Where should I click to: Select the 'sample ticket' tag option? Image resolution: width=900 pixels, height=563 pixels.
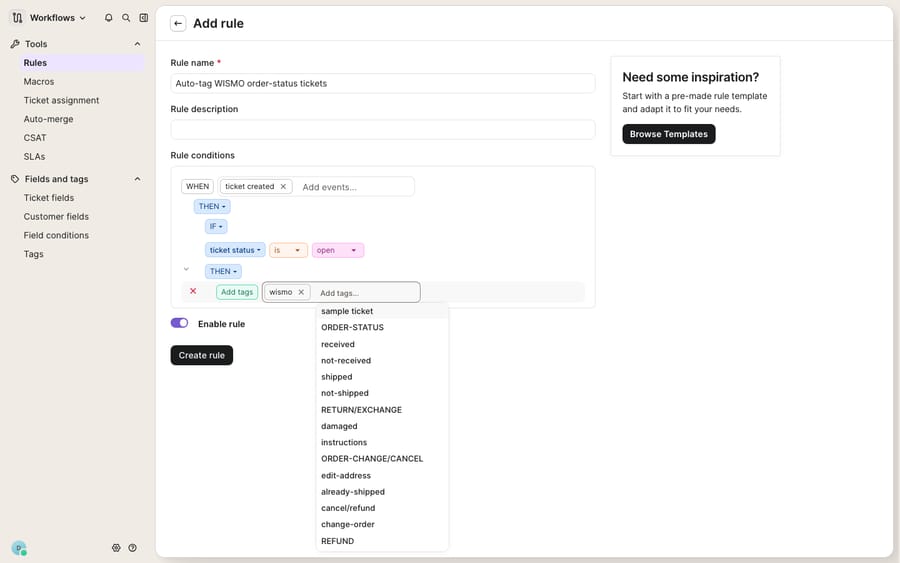pyautogui.click(x=382, y=311)
